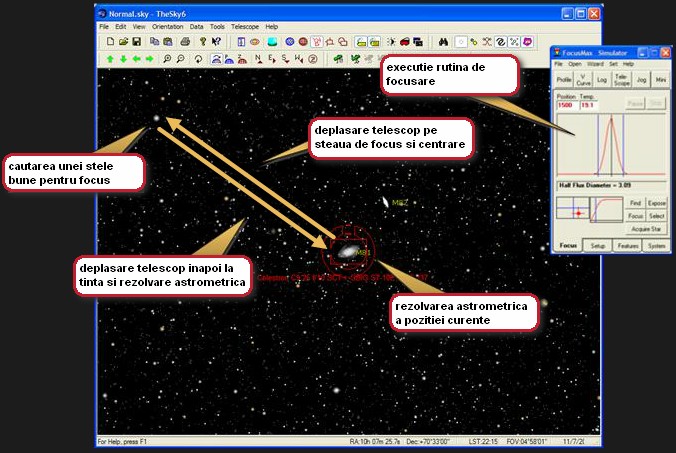Click the Print icon in the toolbar
This screenshot has height=453, width=676.
[185, 42]
